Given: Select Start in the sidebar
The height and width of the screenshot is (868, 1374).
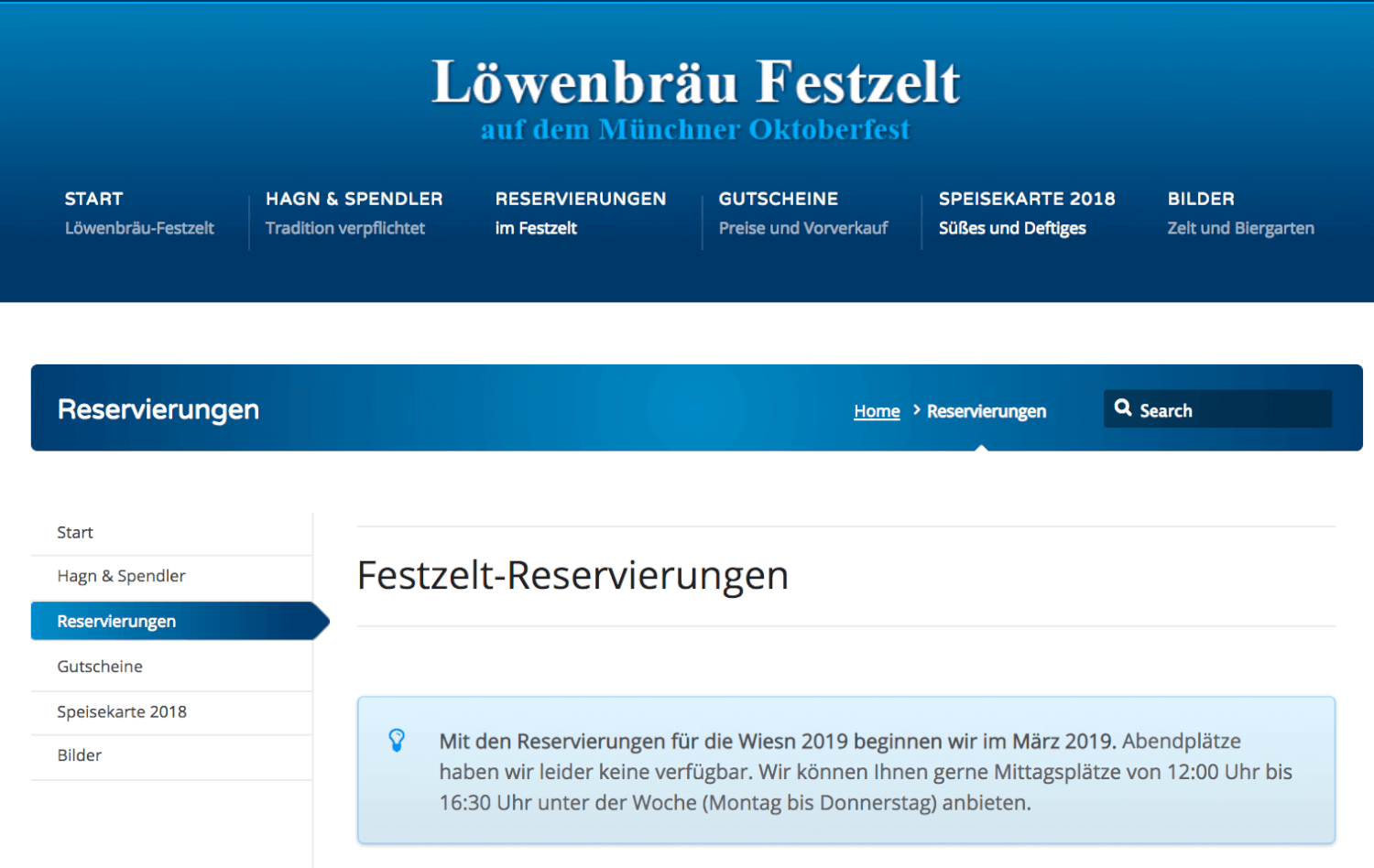Looking at the screenshot, I should coord(171,533).
